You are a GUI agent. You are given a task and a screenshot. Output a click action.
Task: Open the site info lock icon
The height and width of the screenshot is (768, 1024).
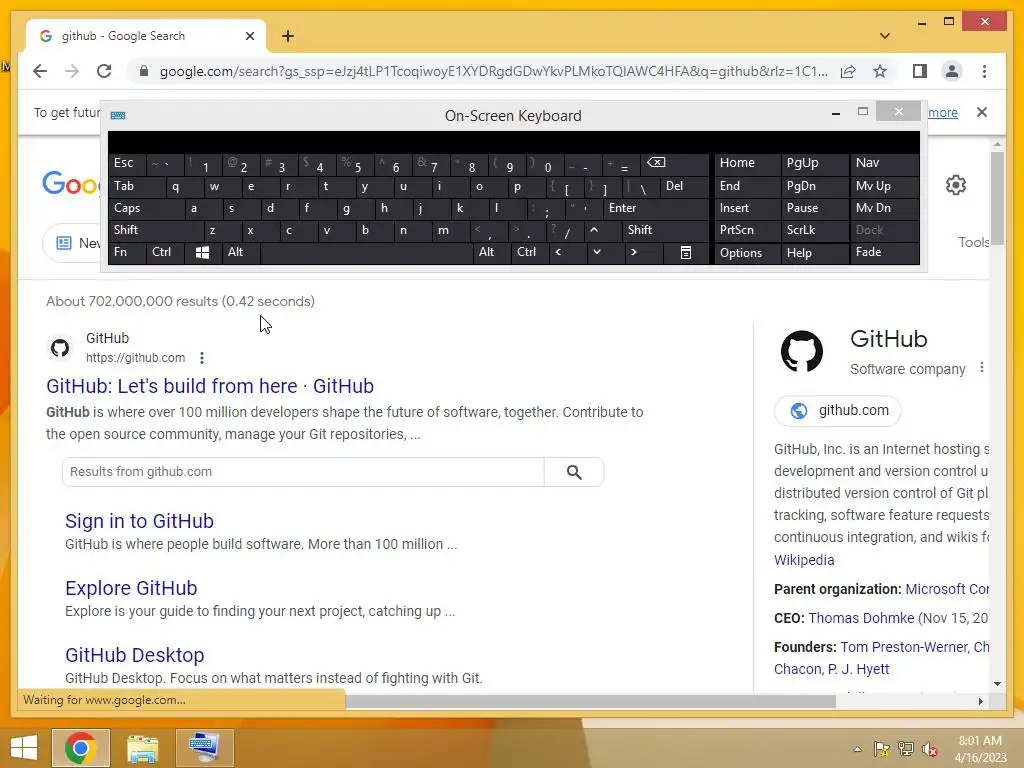[x=144, y=71]
